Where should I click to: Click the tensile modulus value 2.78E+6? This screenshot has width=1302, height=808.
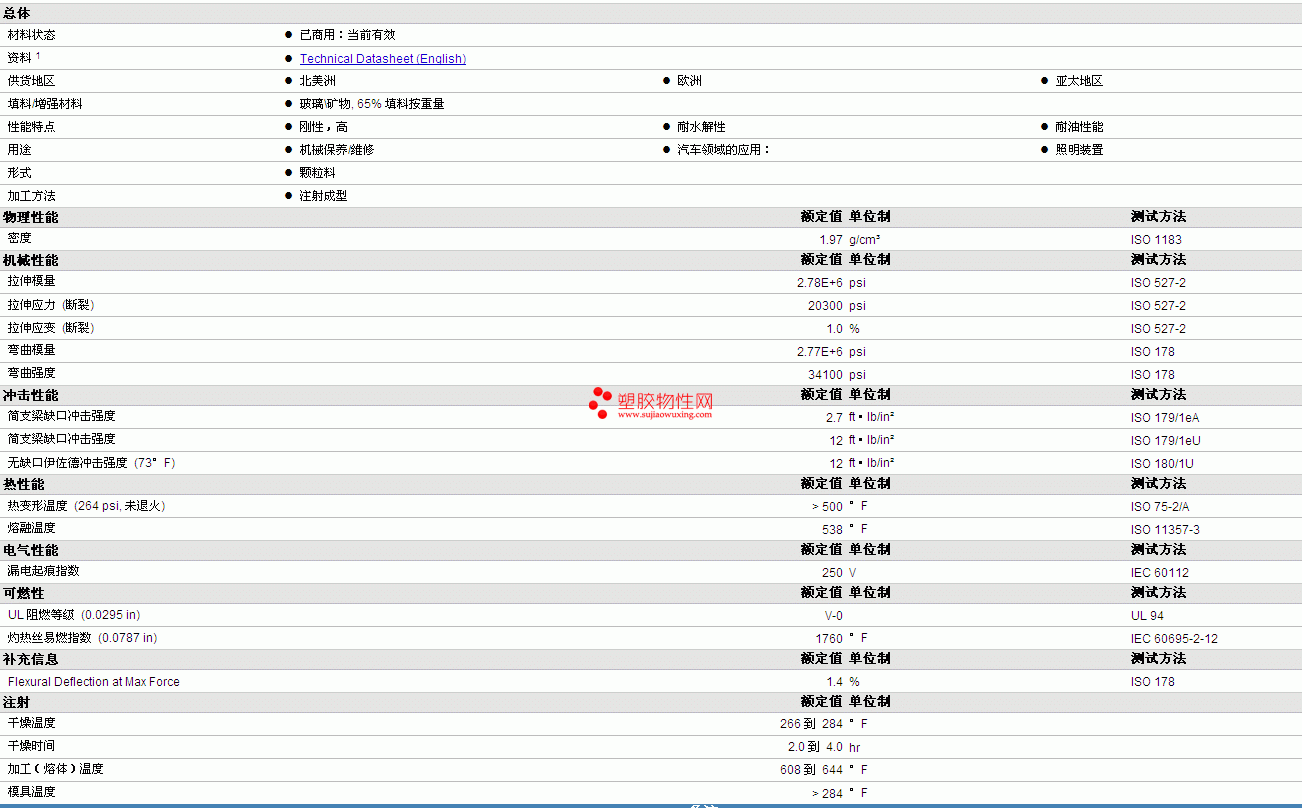point(820,283)
